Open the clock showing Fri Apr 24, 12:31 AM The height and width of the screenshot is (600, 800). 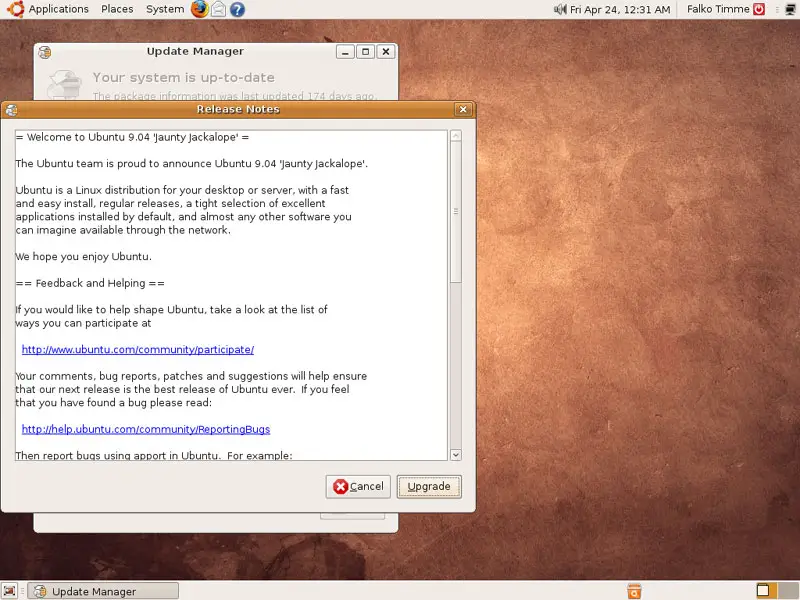click(620, 9)
